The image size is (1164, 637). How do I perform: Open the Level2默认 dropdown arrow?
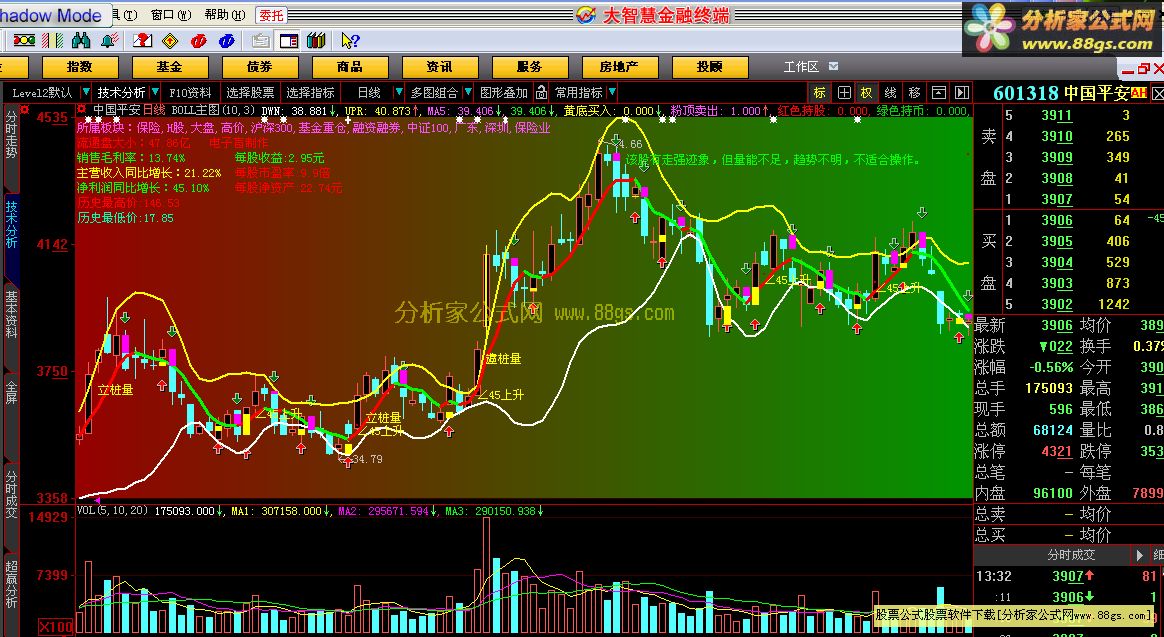pos(86,93)
